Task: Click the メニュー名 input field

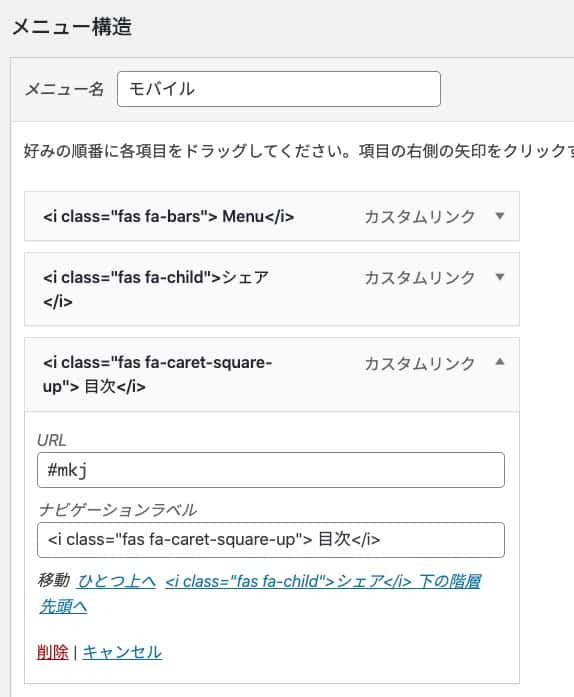Action: point(279,89)
